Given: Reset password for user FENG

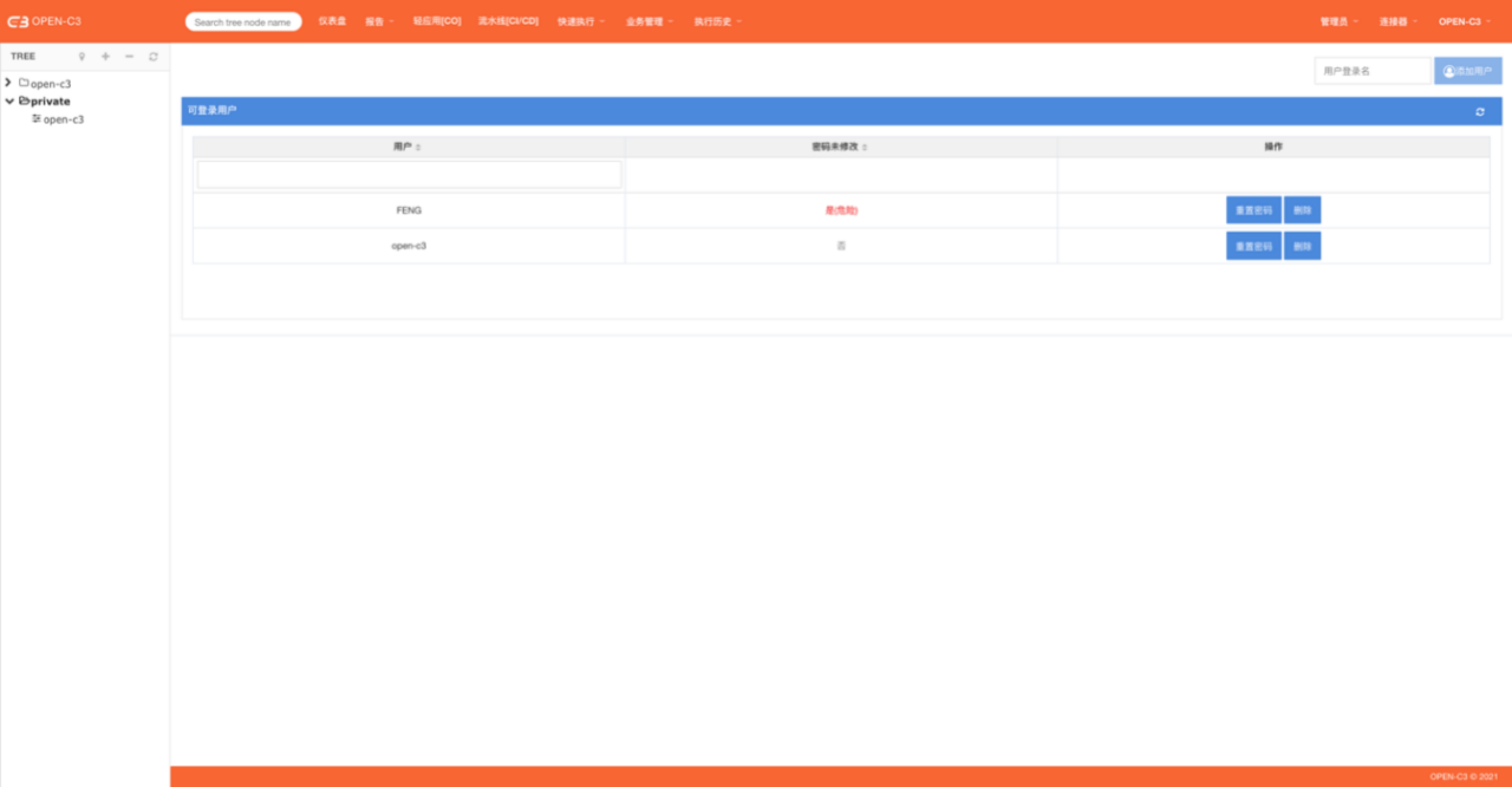Looking at the screenshot, I should pyautogui.click(x=1253, y=210).
